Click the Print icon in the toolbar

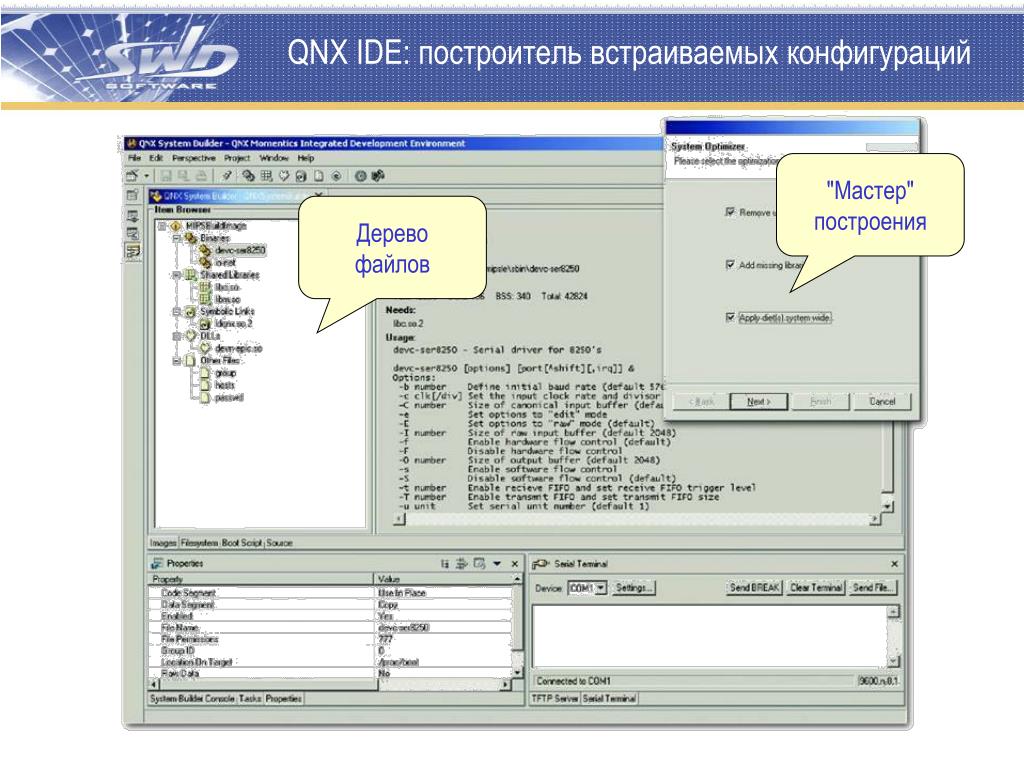[x=201, y=176]
